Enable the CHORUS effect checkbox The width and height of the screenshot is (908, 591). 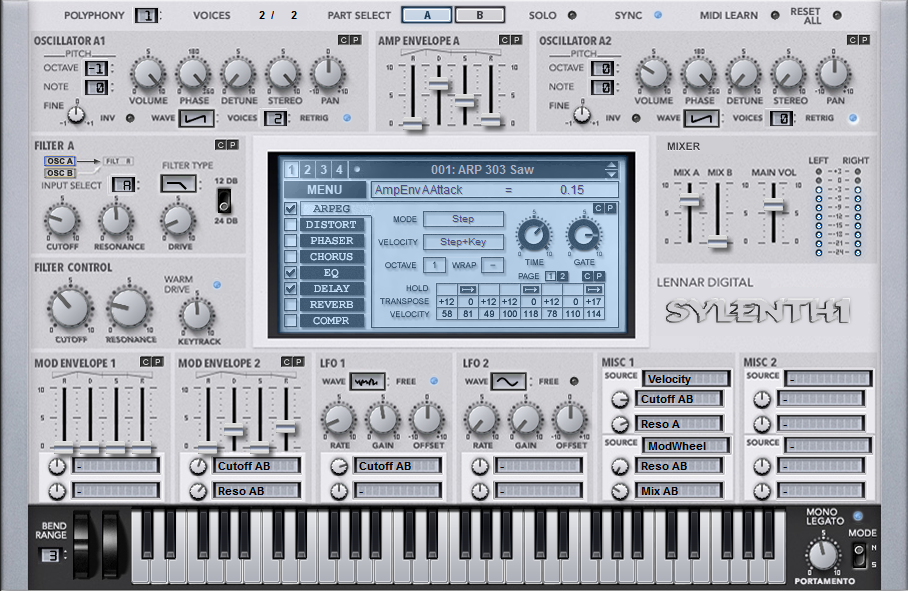tap(291, 256)
